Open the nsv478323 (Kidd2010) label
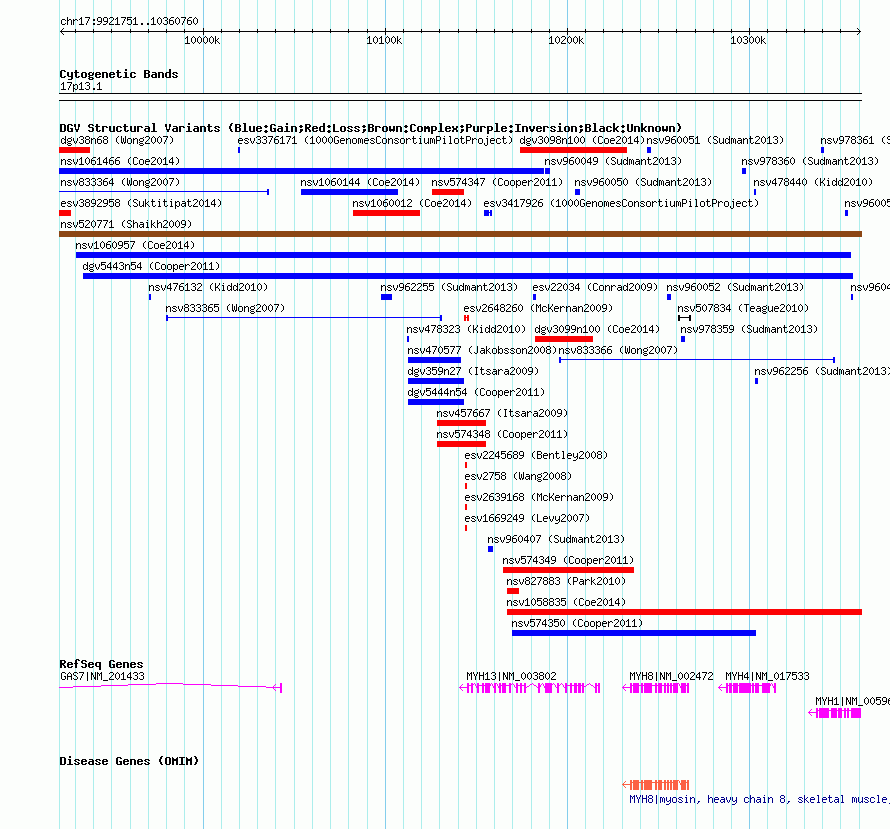 pos(466,329)
